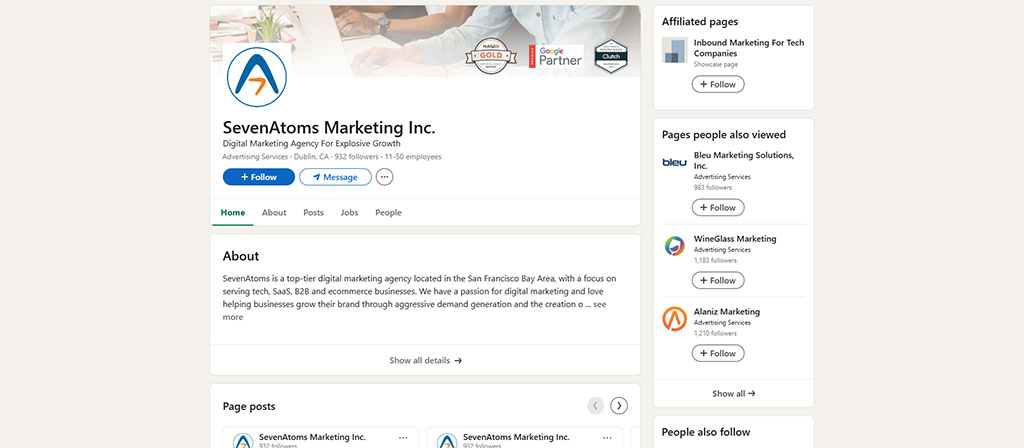The width and height of the screenshot is (1024, 448).
Task: Click the Google Partner badge
Action: (x=556, y=56)
